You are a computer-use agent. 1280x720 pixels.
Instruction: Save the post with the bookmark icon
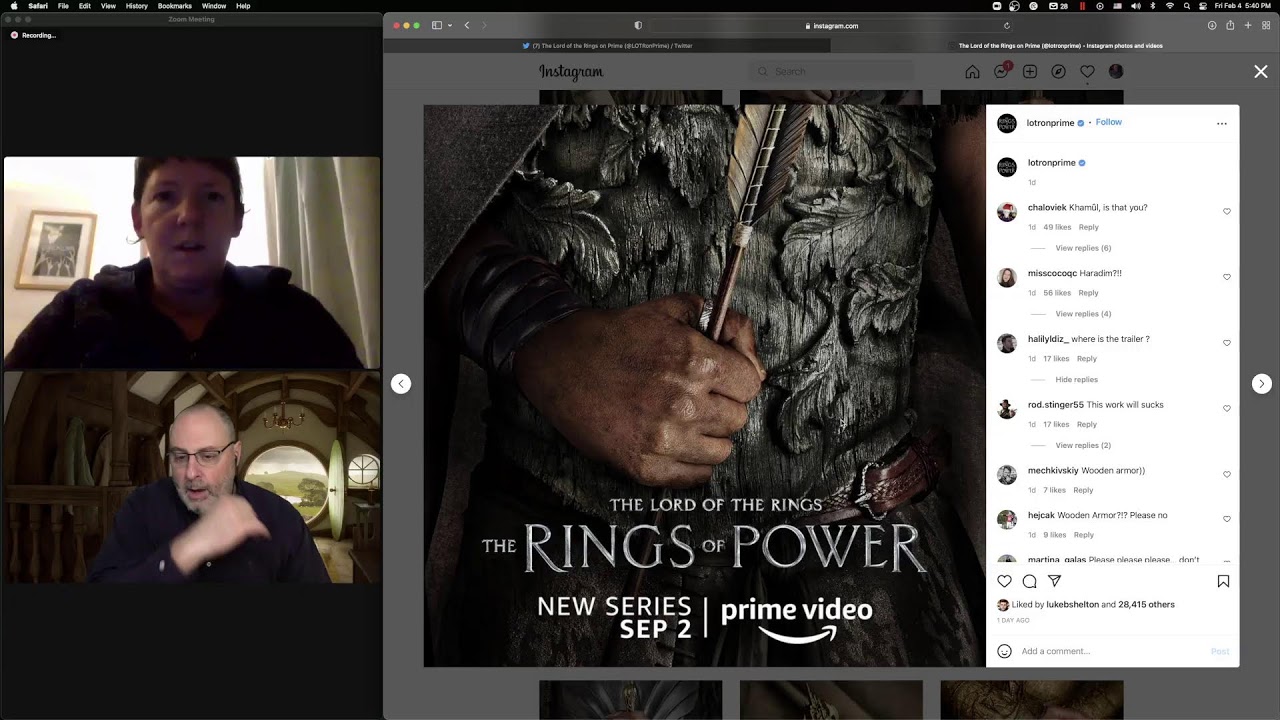1223,581
